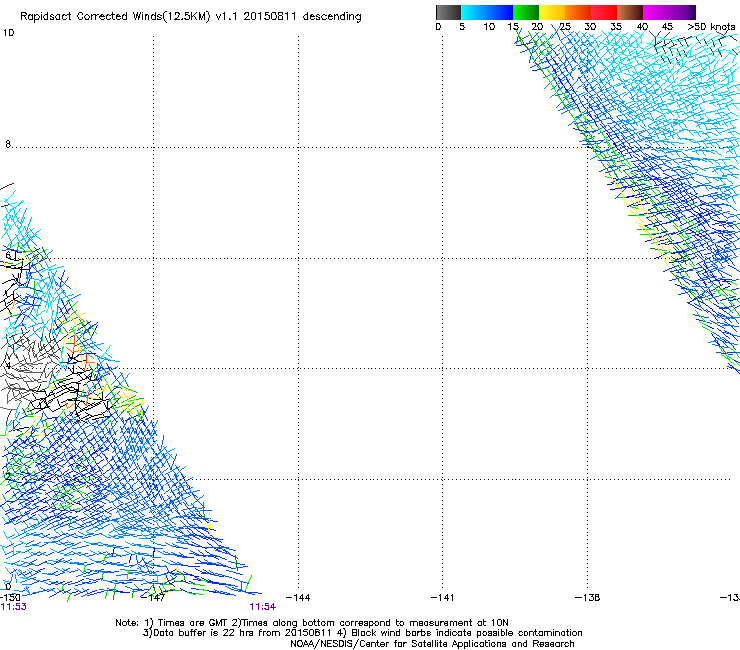This screenshot has width=740, height=650.
Task: Click the purple 11:53 time label
Action: tap(14, 607)
